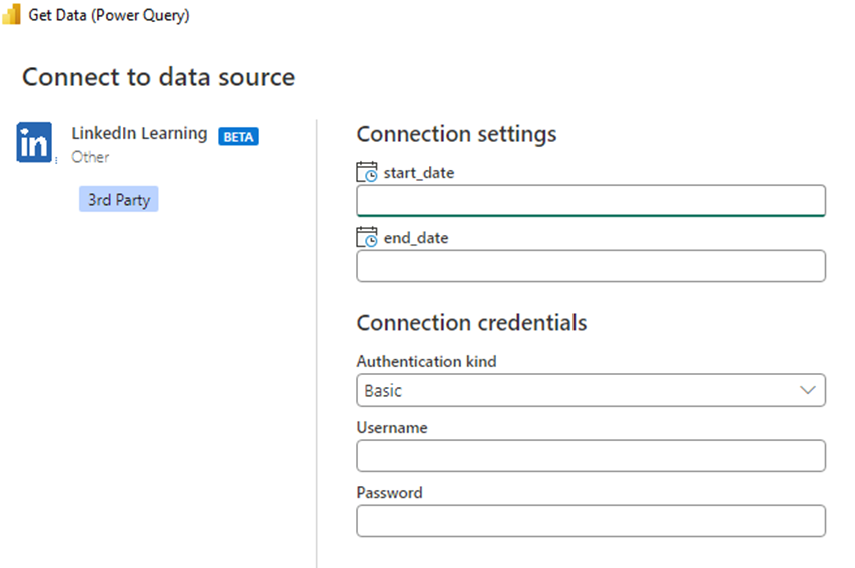Click the LinkedIn Learning connector name
This screenshot has width=855, height=568.
[x=139, y=133]
